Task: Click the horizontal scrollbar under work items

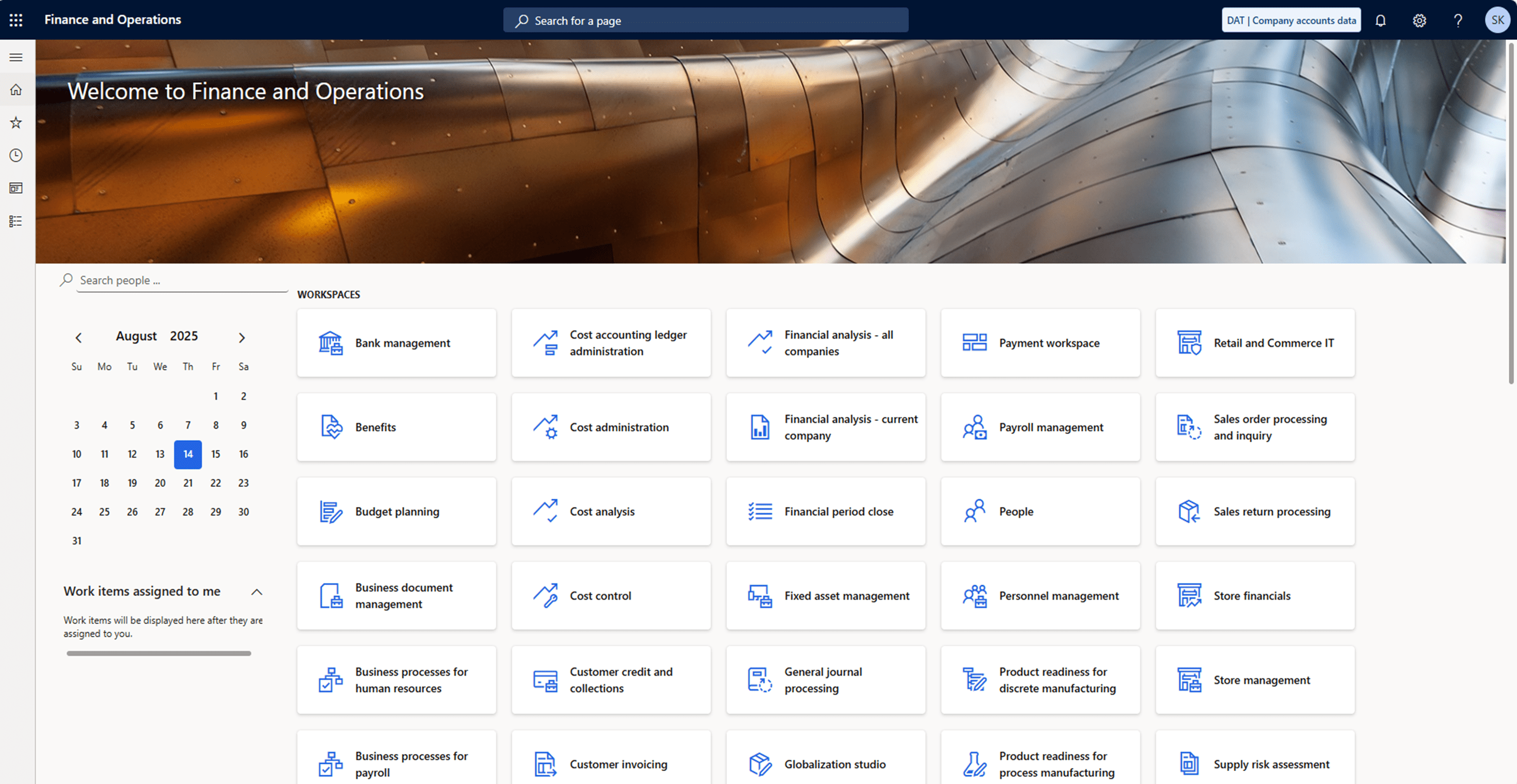Action: [x=159, y=654]
